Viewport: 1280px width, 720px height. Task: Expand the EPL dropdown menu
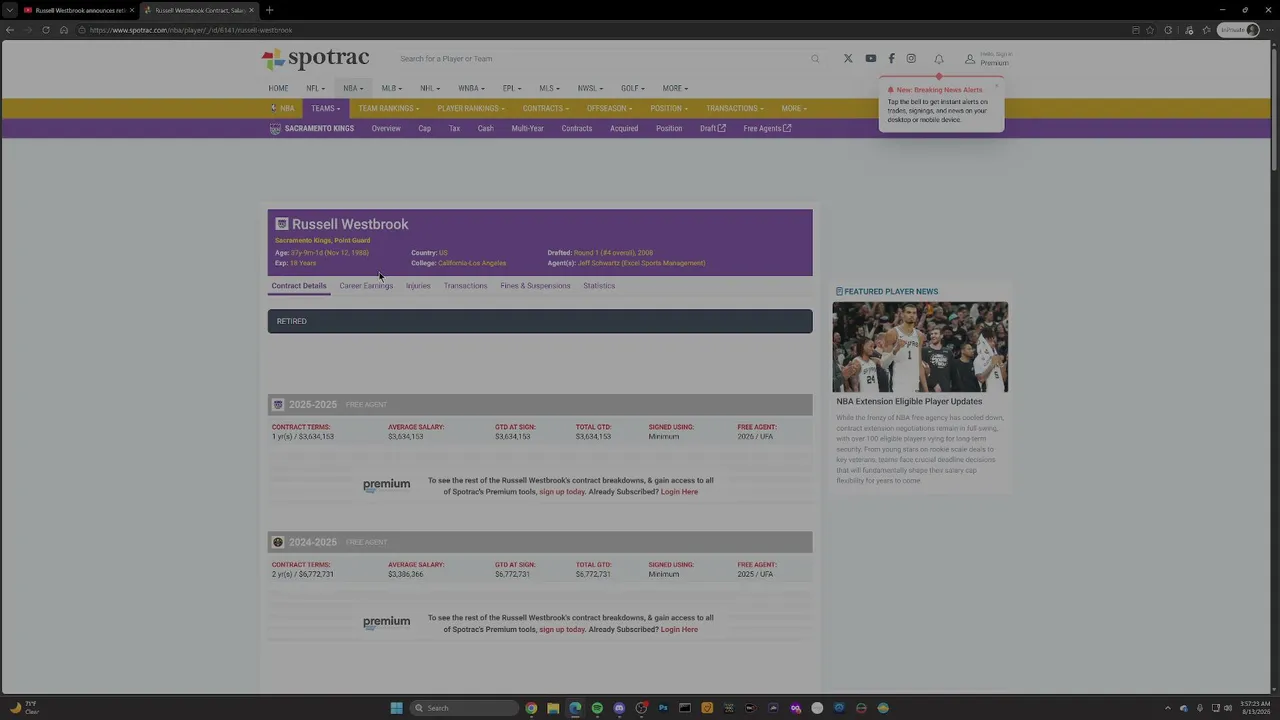point(511,88)
